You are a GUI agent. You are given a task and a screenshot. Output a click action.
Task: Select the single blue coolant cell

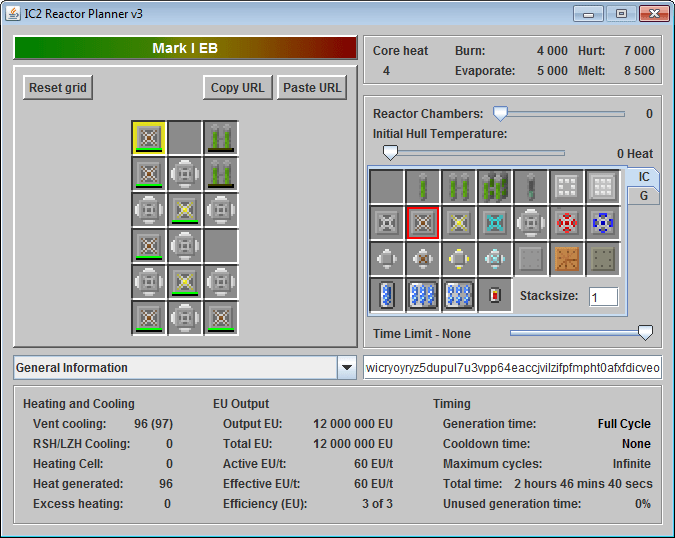387,295
